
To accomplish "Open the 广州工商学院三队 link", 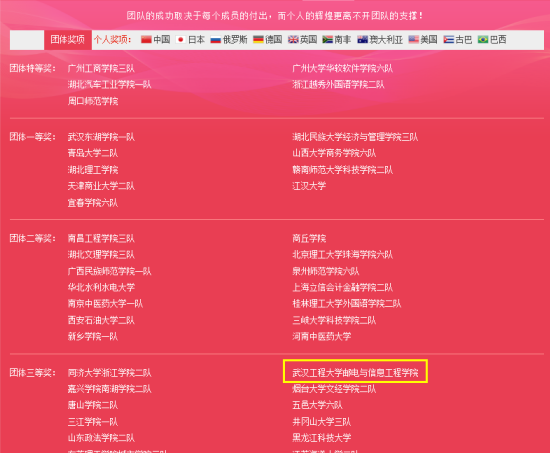I will (x=101, y=68).
